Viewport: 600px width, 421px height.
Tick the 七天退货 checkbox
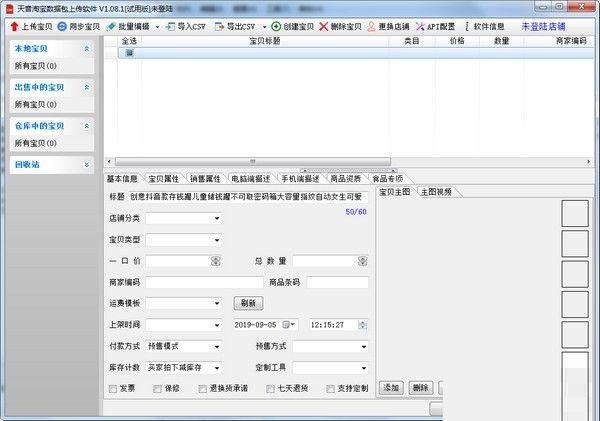(271, 388)
